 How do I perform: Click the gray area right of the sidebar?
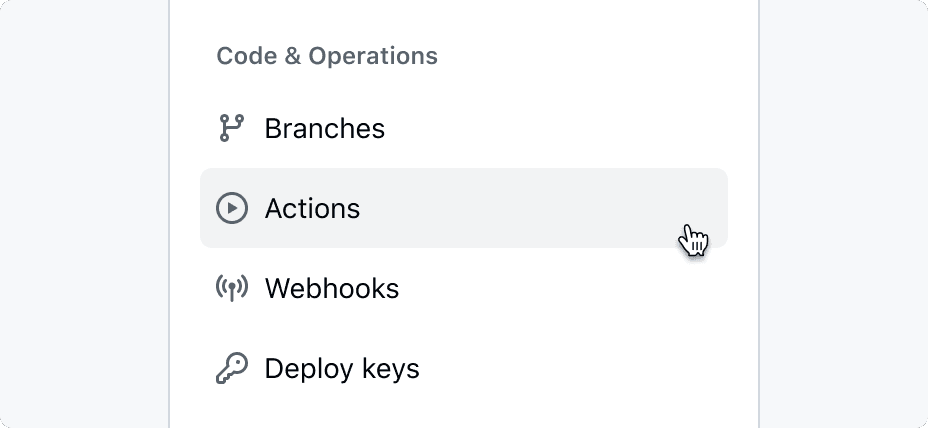pyautogui.click(x=842, y=214)
